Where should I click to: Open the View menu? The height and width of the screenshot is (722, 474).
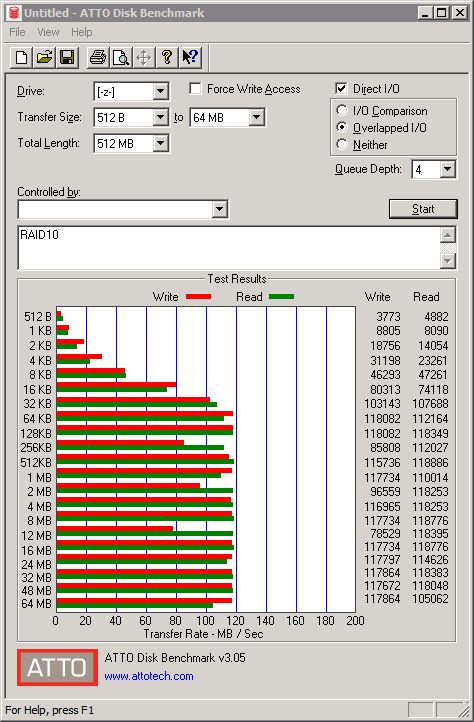48,32
